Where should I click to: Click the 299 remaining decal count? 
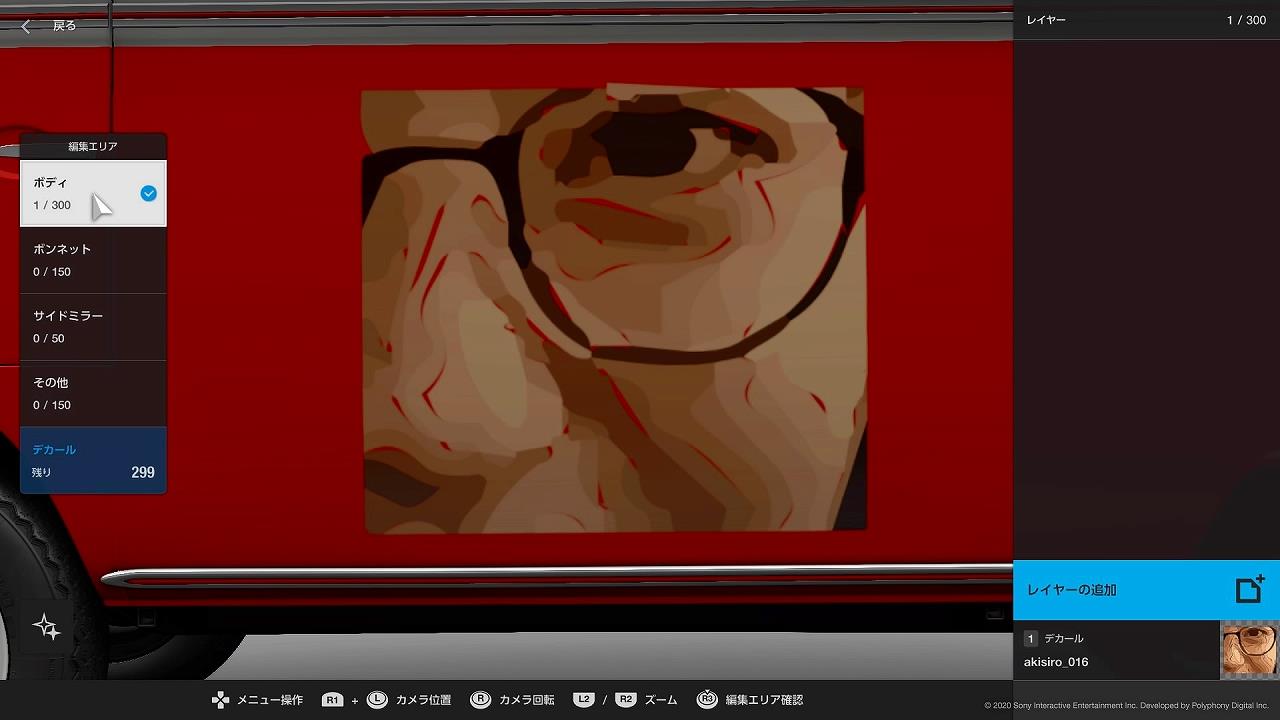point(143,473)
